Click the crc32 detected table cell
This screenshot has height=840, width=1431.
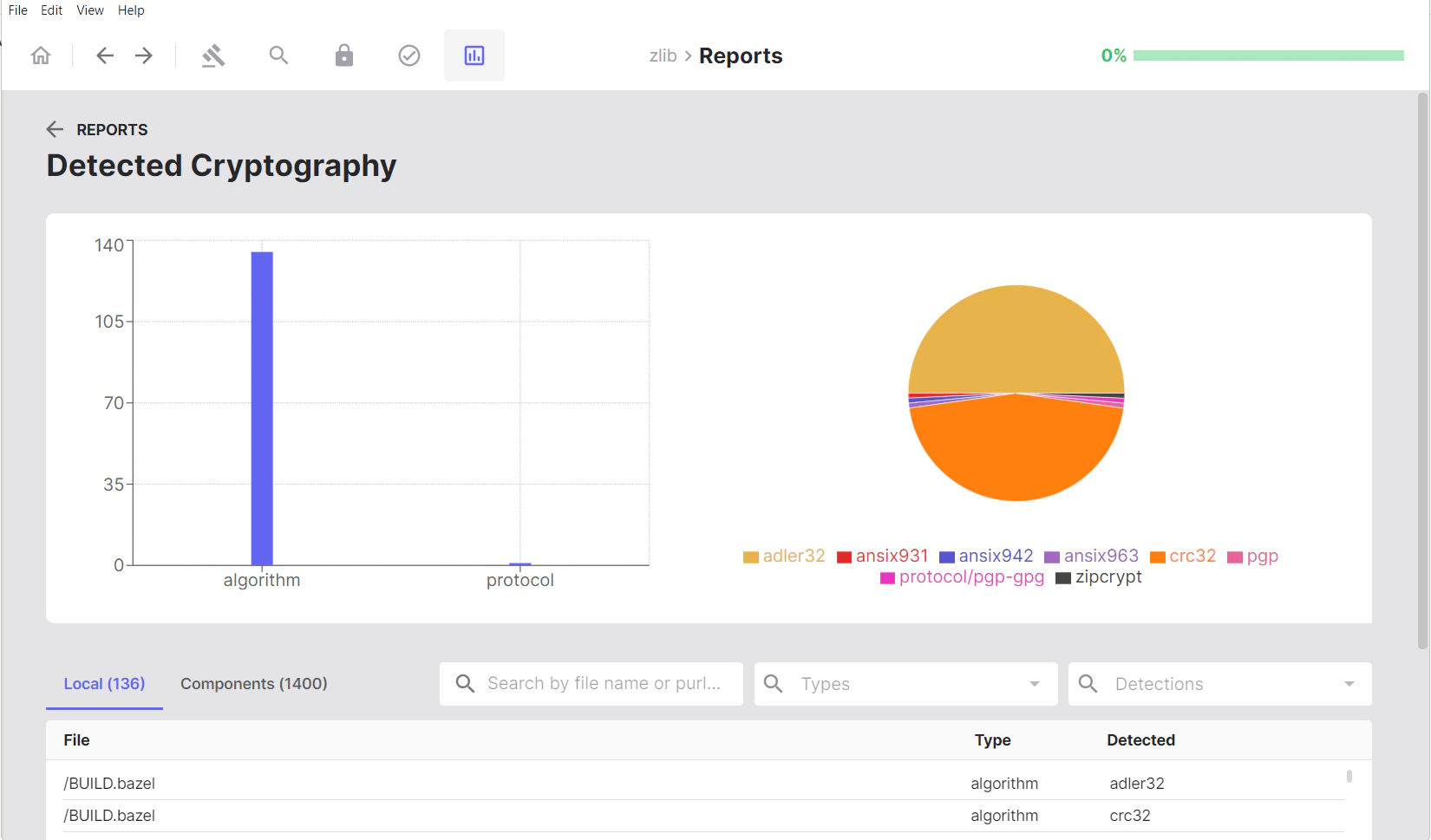point(1130,816)
